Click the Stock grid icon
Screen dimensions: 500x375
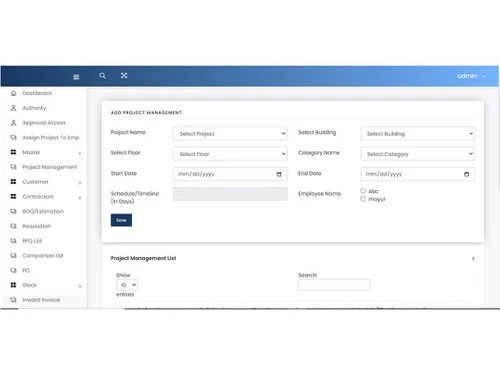tap(13, 285)
